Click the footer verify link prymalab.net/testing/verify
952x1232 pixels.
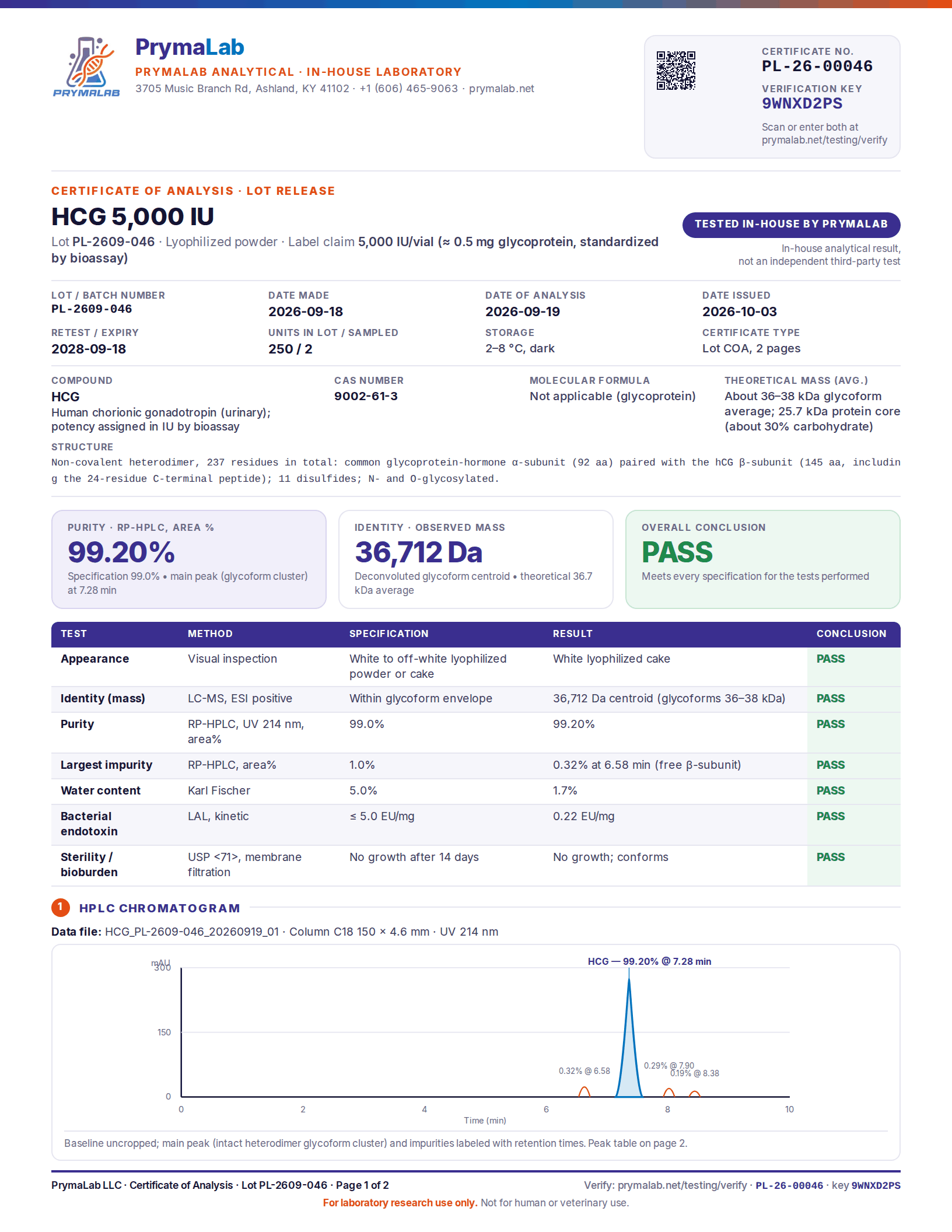tap(682, 1185)
